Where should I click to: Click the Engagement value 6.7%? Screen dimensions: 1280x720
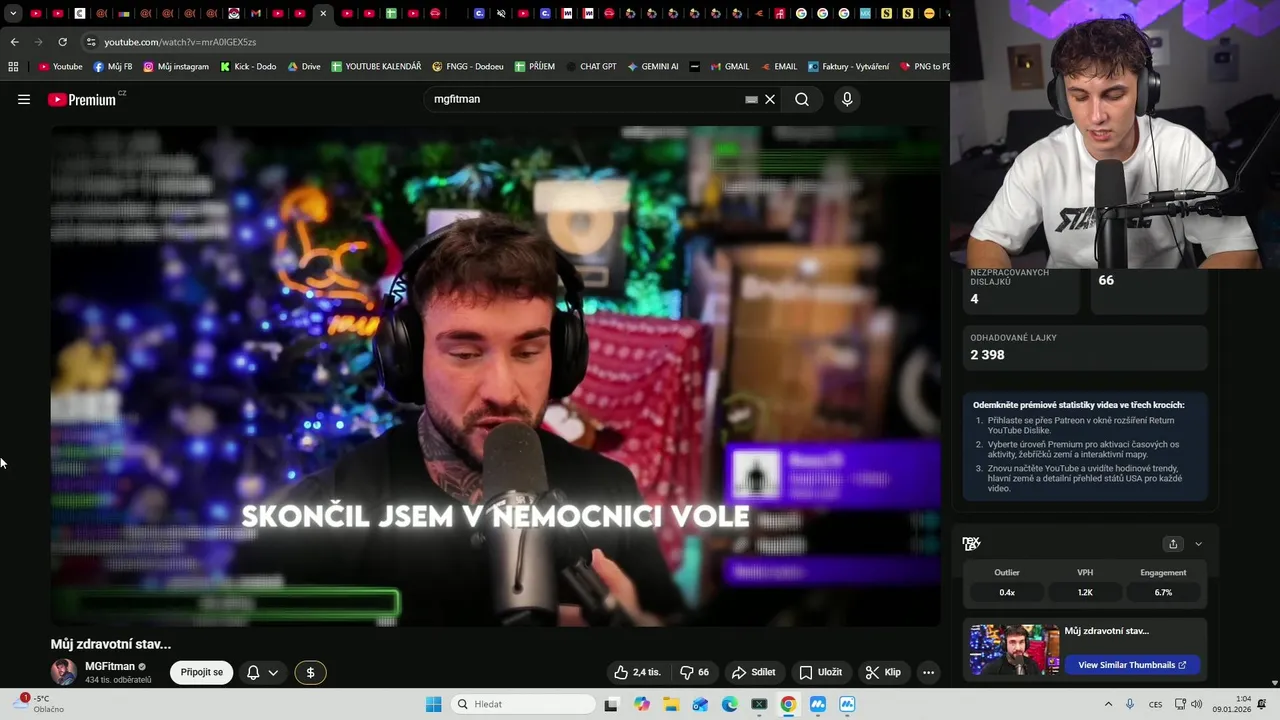tap(1163, 592)
